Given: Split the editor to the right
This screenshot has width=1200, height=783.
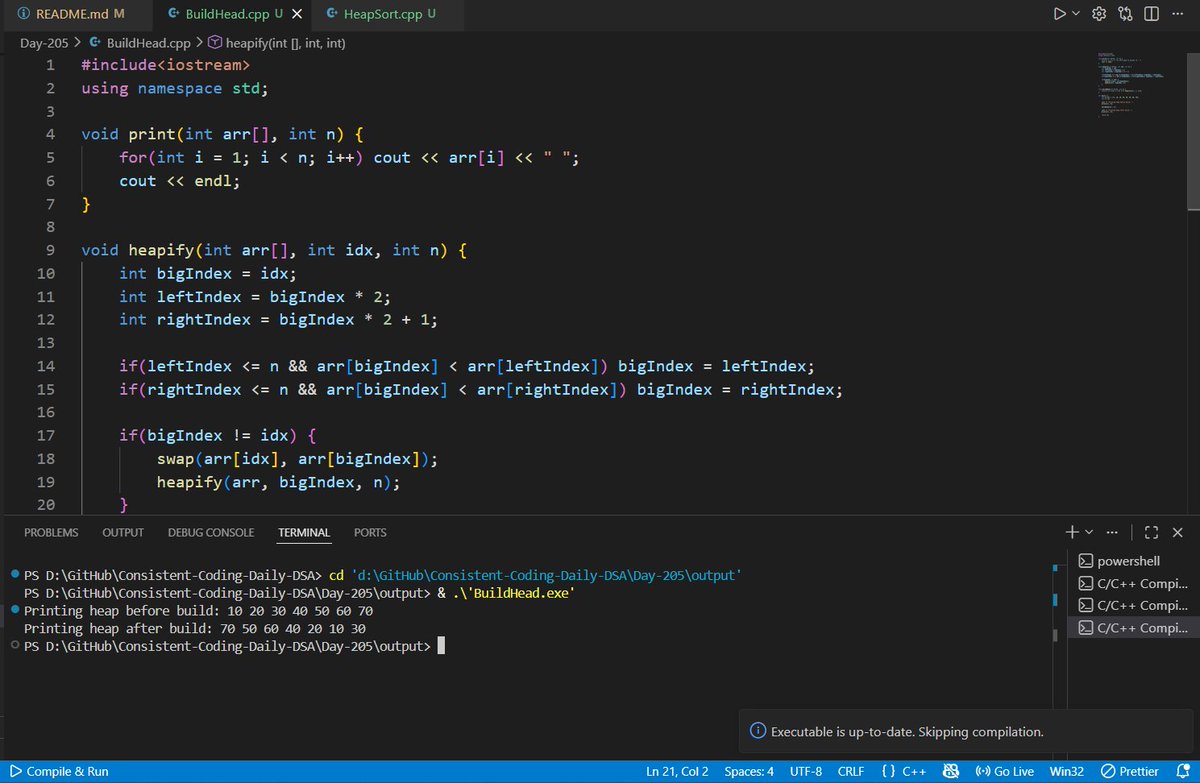Looking at the screenshot, I should tap(1151, 14).
